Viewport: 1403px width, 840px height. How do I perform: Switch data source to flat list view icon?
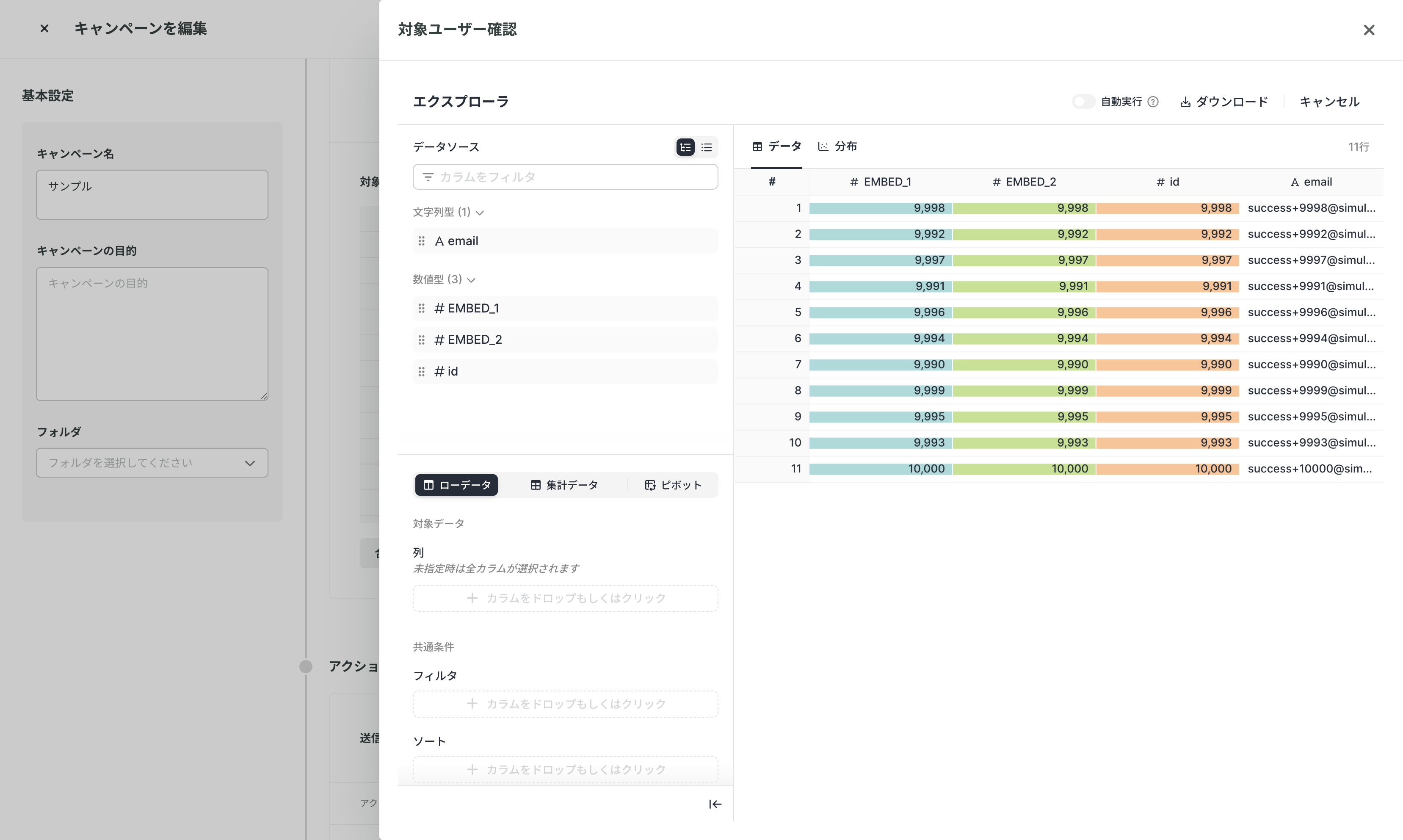[x=706, y=147]
